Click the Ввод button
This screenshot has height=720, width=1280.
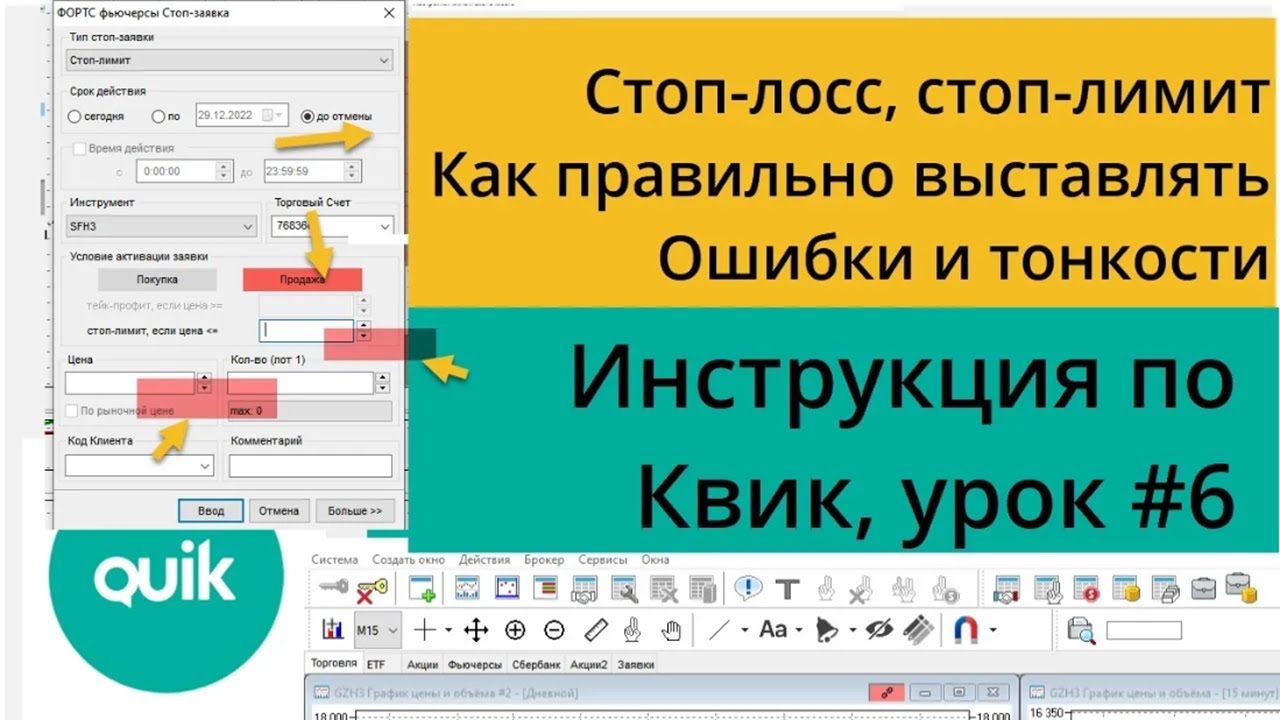210,510
